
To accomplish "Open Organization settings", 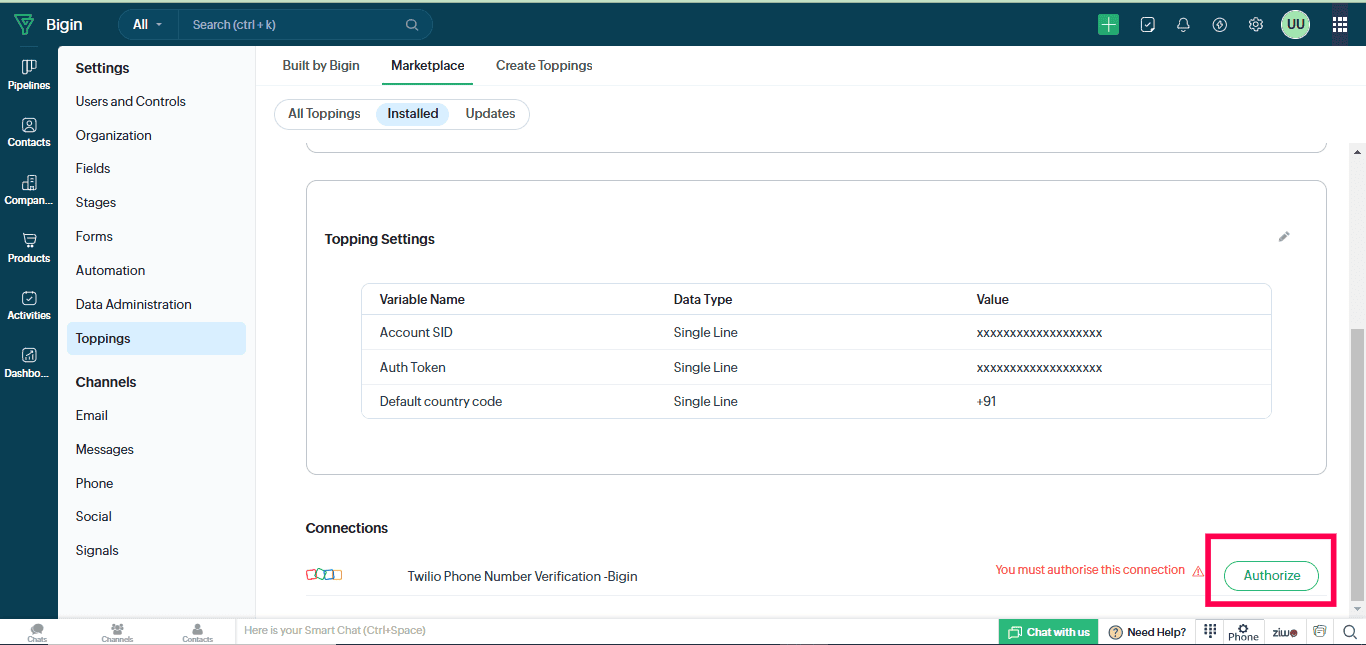I will (x=114, y=135).
